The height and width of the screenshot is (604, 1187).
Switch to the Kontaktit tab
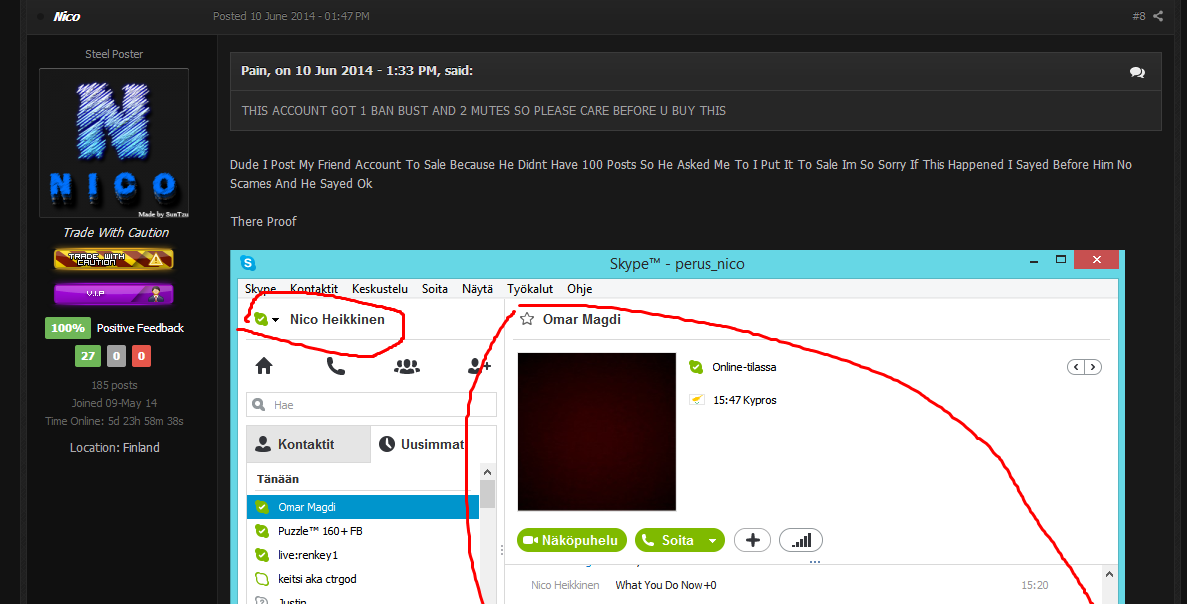(309, 444)
